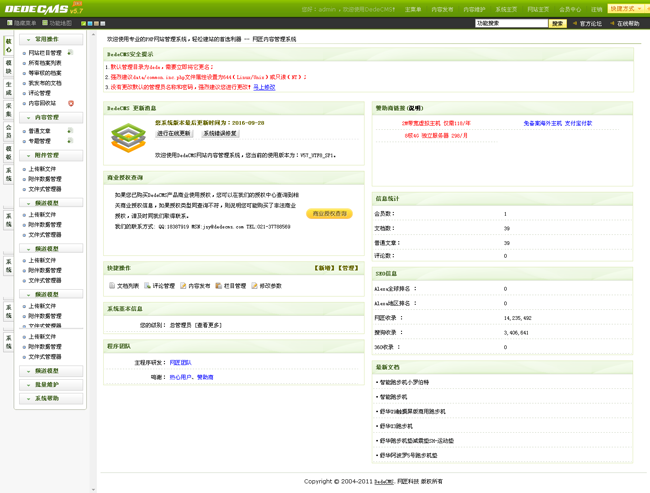Click the 文档列表 quick action icon
This screenshot has width=650, height=493.
click(x=112, y=286)
